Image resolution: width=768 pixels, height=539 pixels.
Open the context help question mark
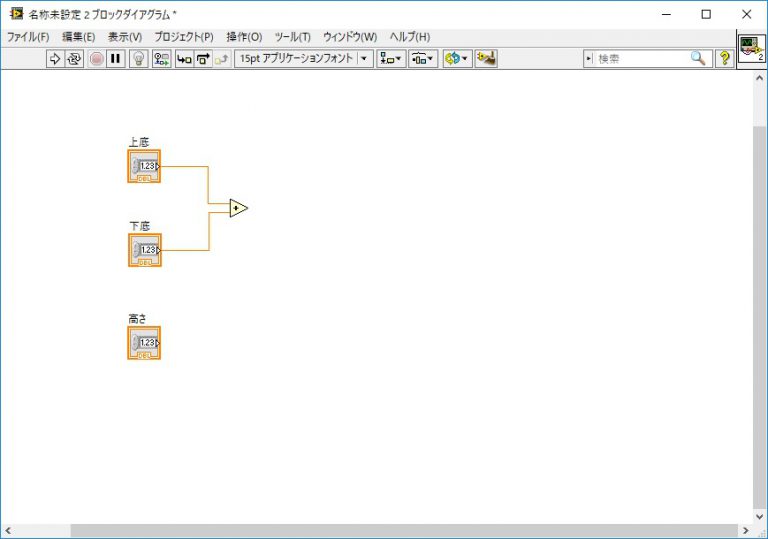click(x=724, y=58)
